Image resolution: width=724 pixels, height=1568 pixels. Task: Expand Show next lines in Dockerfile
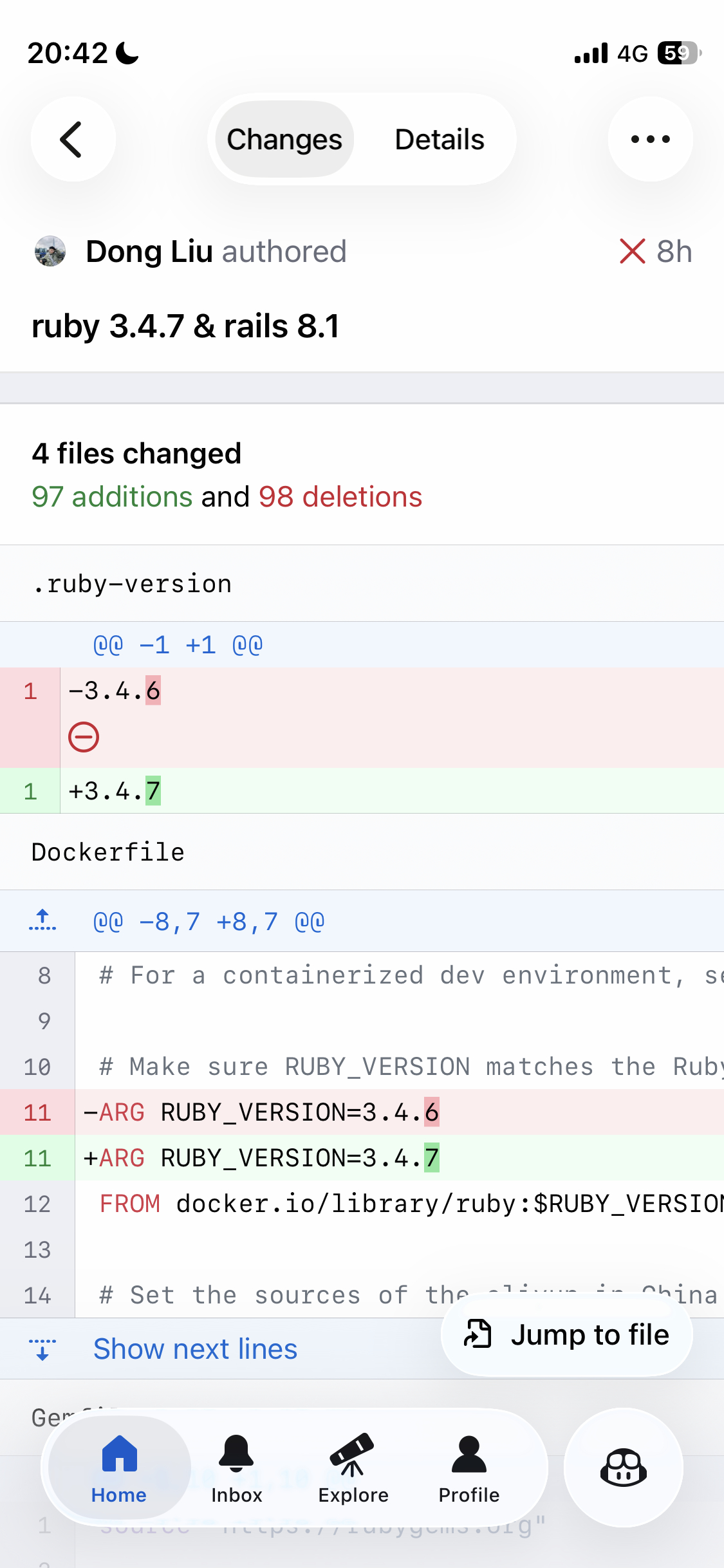(194, 1349)
